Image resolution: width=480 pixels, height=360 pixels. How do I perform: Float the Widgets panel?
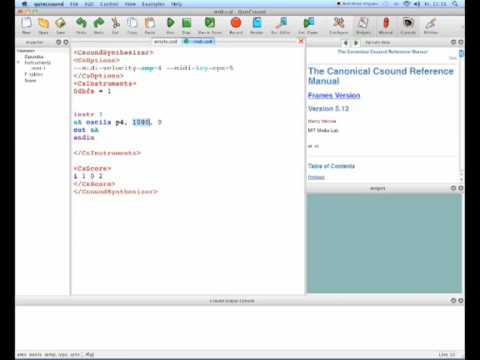coord(453,188)
